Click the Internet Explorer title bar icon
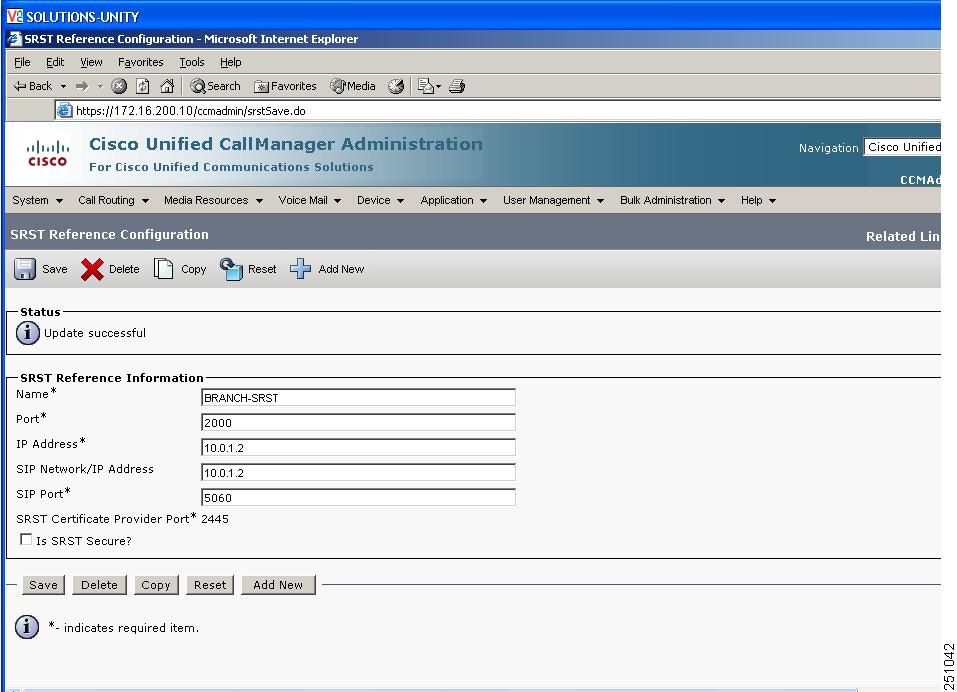 point(15,38)
